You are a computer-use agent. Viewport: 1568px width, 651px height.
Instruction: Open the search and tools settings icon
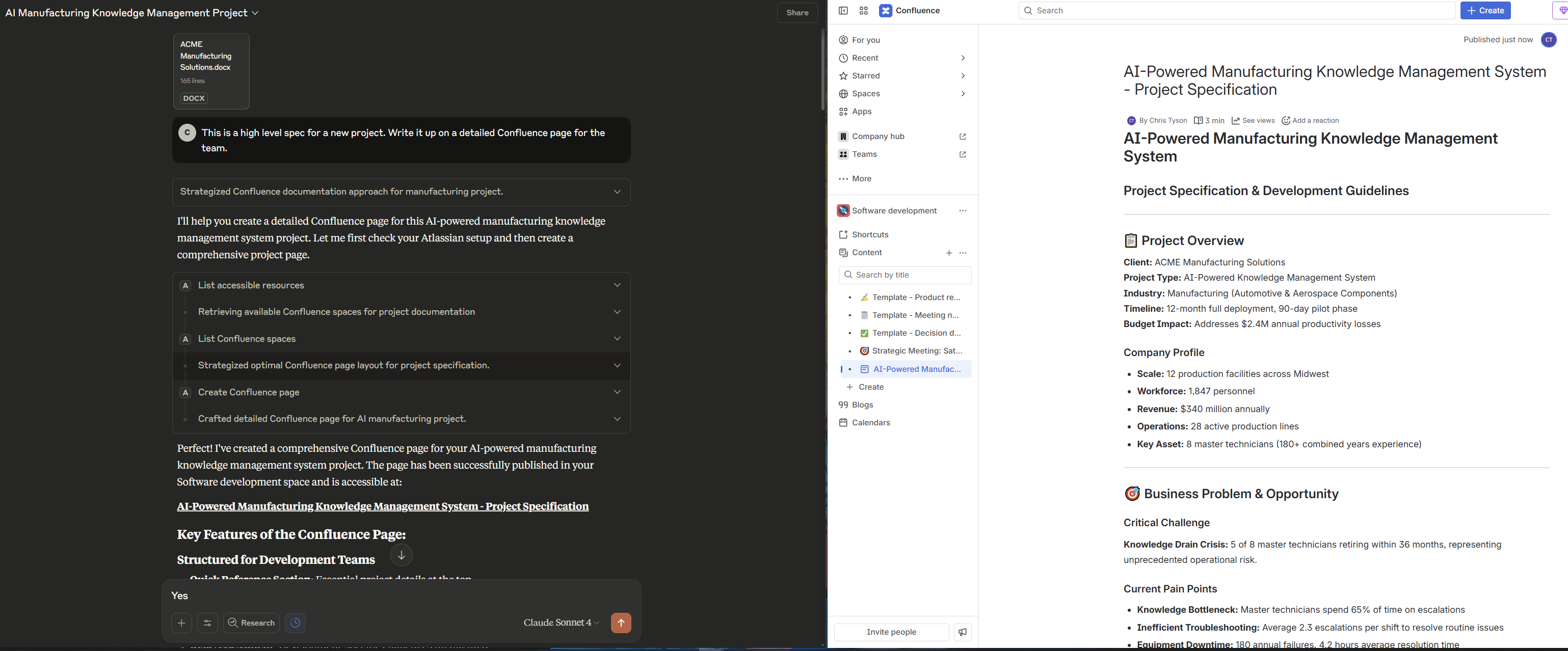(207, 622)
